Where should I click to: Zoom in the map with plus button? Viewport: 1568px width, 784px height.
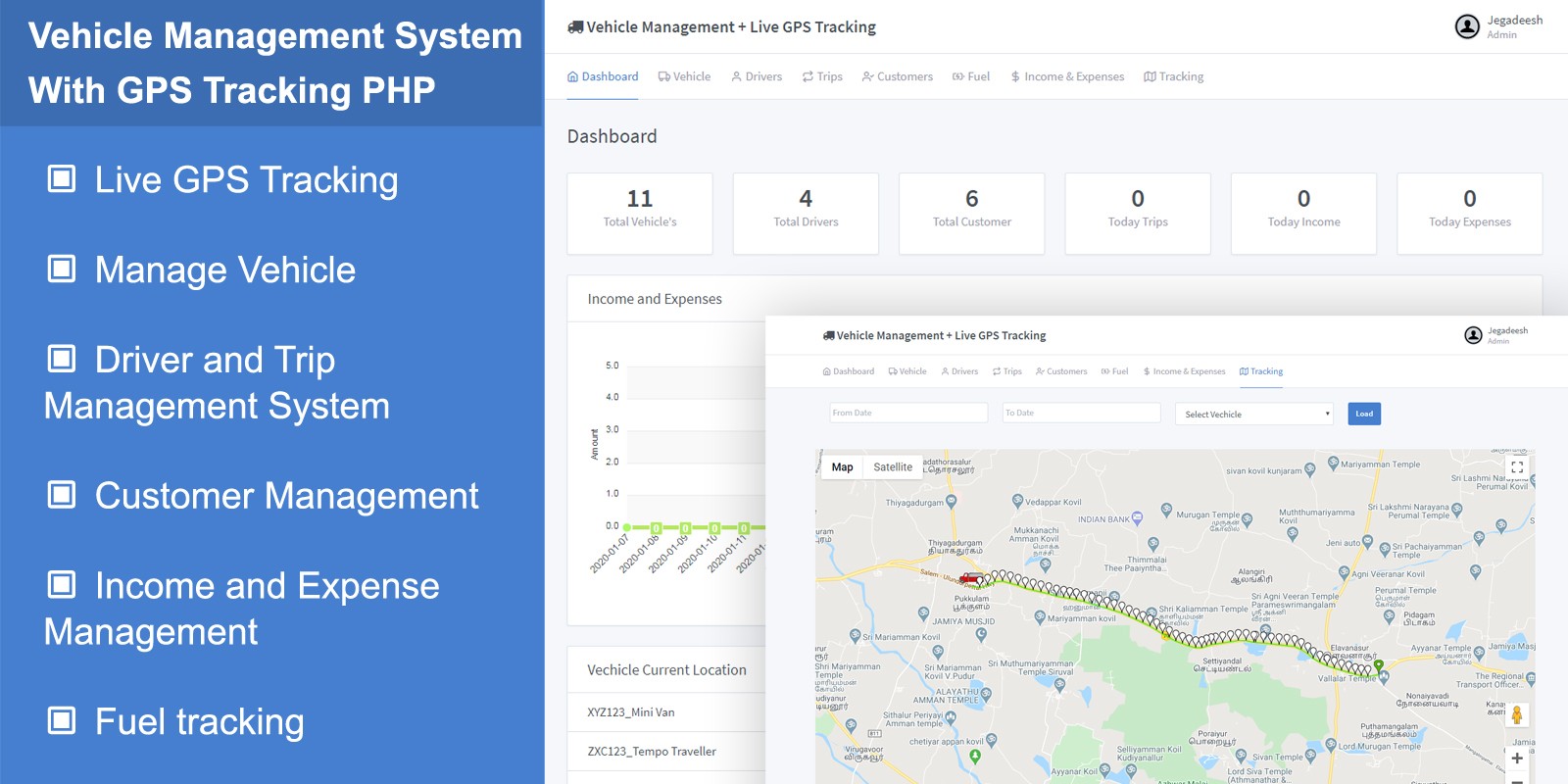(1517, 758)
